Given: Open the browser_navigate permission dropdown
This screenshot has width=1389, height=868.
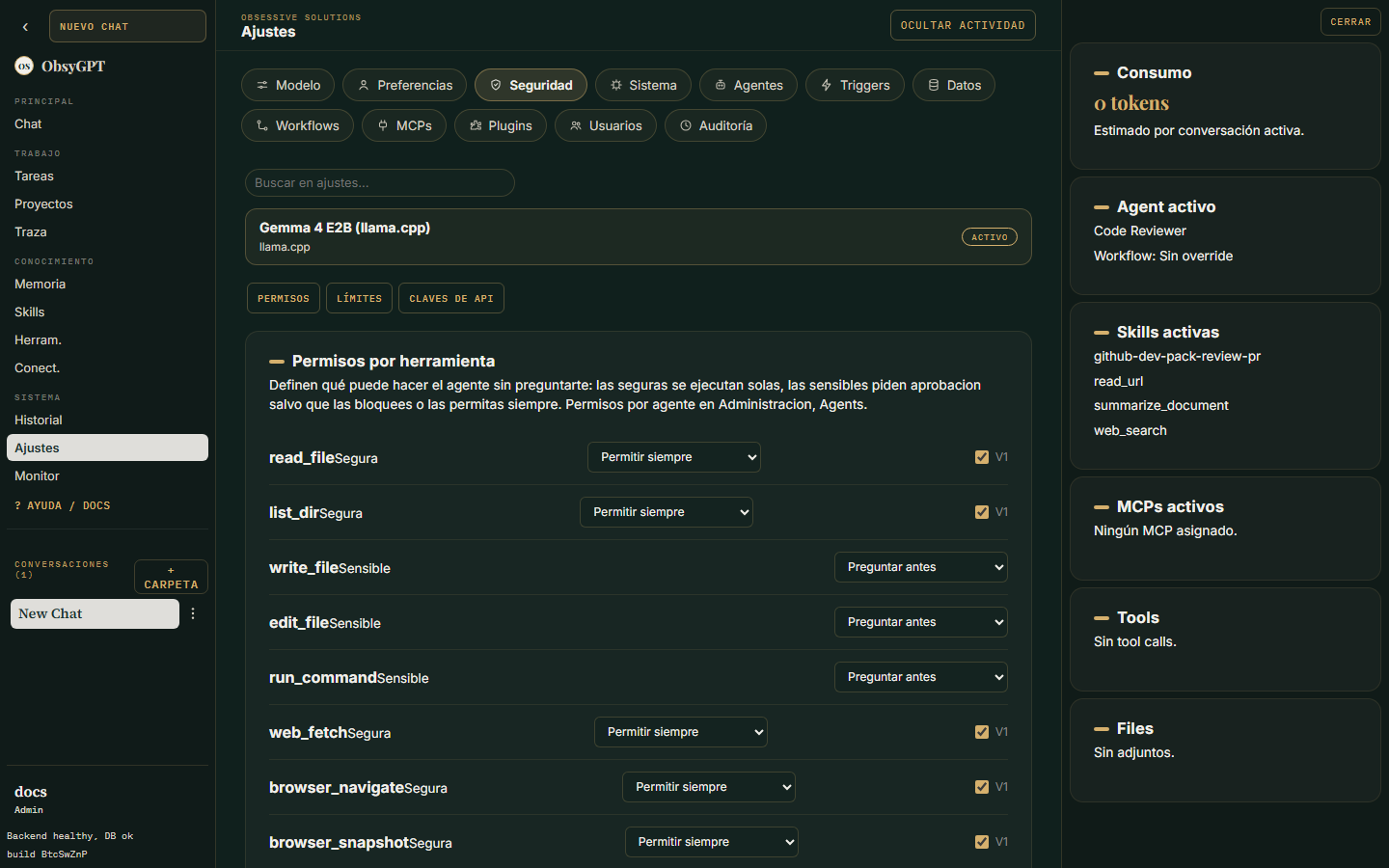Looking at the screenshot, I should pos(709,787).
